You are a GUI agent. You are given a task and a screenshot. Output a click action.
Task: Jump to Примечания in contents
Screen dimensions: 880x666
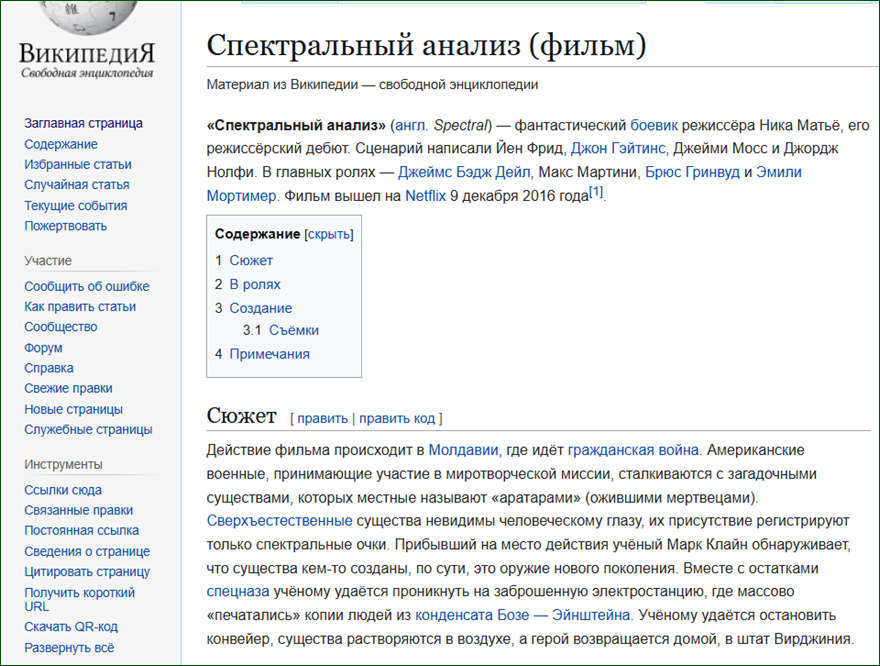pyautogui.click(x=269, y=354)
